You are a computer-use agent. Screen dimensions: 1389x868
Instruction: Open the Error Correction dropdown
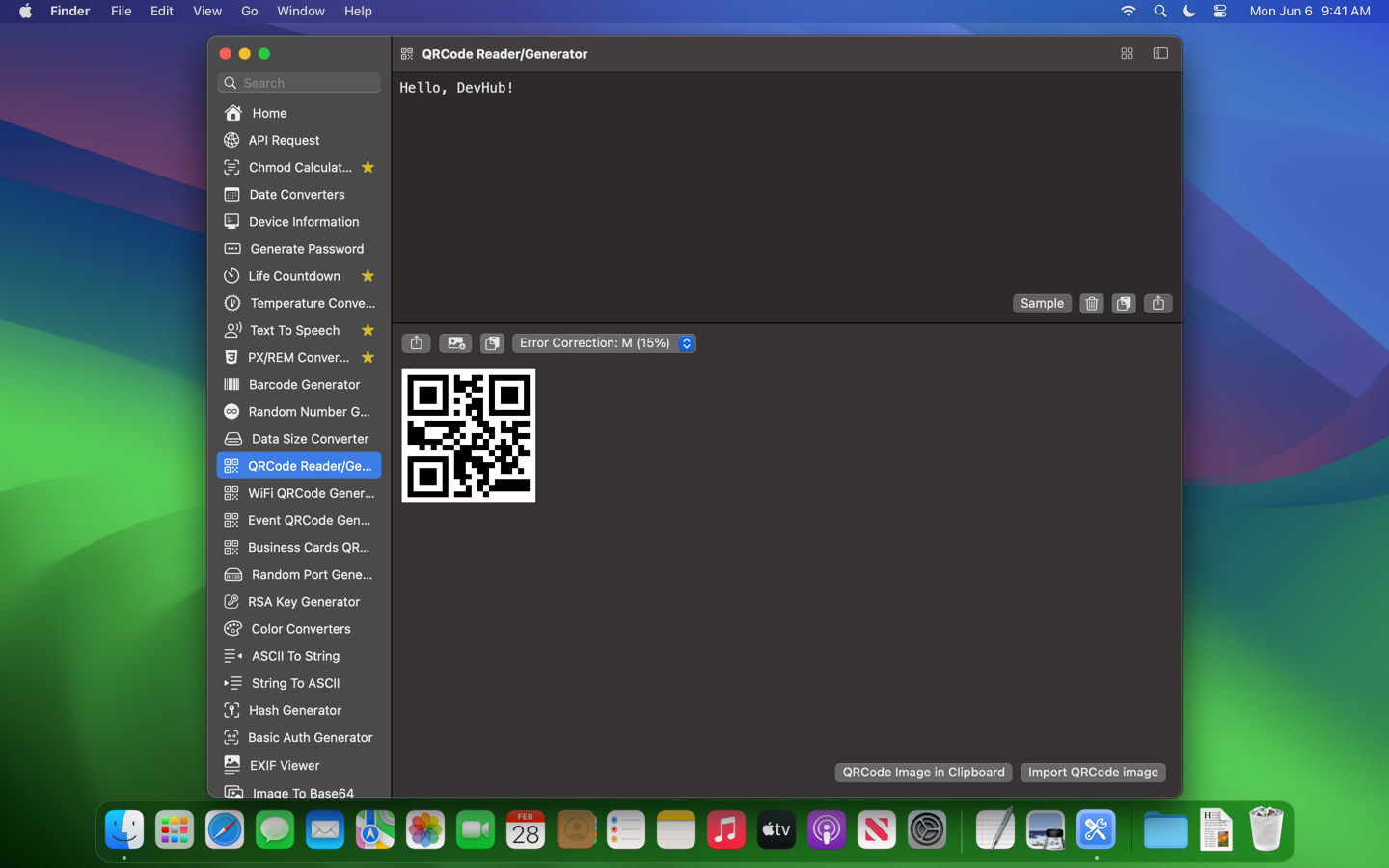click(604, 343)
